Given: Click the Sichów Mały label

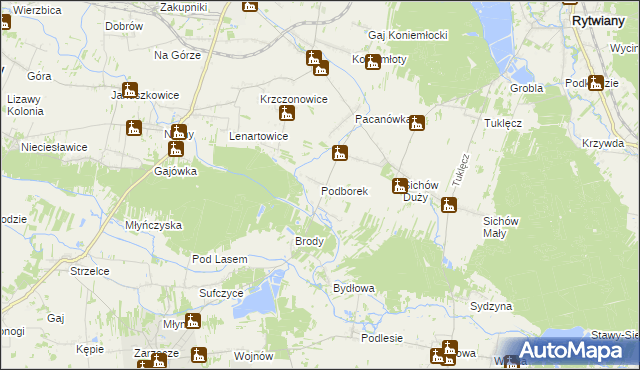Looking at the screenshot, I should click(x=501, y=227).
